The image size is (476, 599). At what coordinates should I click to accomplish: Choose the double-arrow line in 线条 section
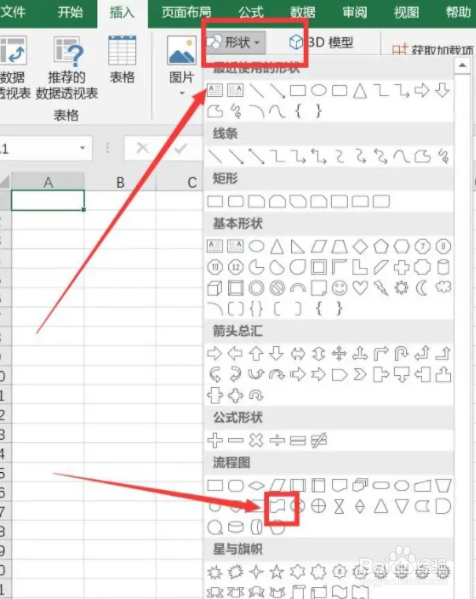(x=256, y=156)
